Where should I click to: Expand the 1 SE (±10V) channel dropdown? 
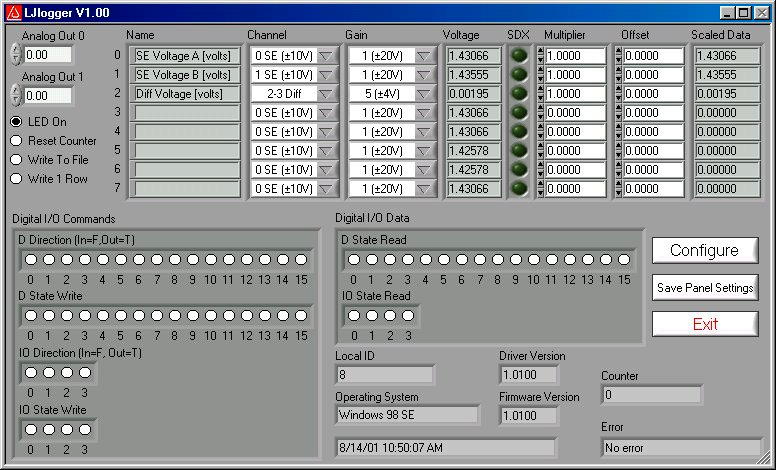pyautogui.click(x=326, y=75)
